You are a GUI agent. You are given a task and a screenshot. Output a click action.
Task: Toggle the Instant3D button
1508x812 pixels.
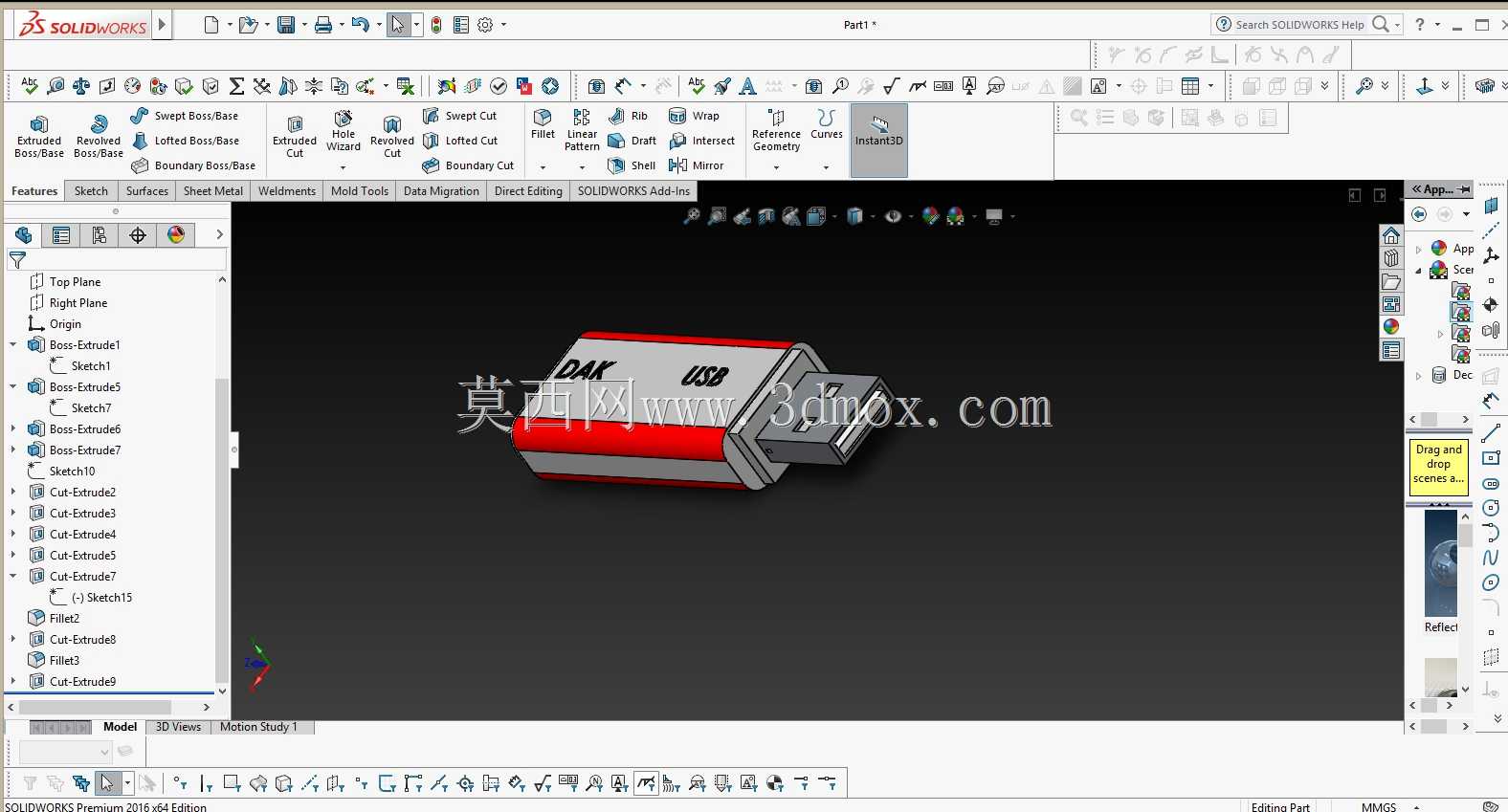tap(879, 141)
